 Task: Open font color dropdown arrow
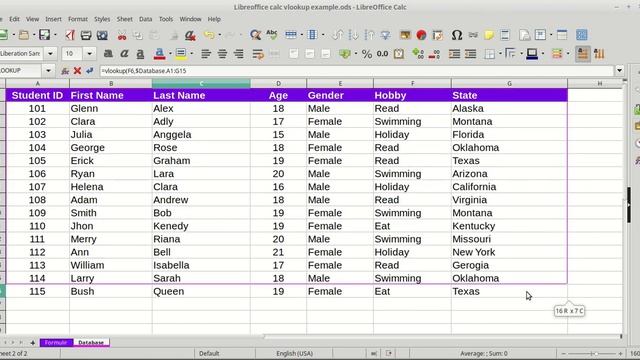tap(170, 54)
